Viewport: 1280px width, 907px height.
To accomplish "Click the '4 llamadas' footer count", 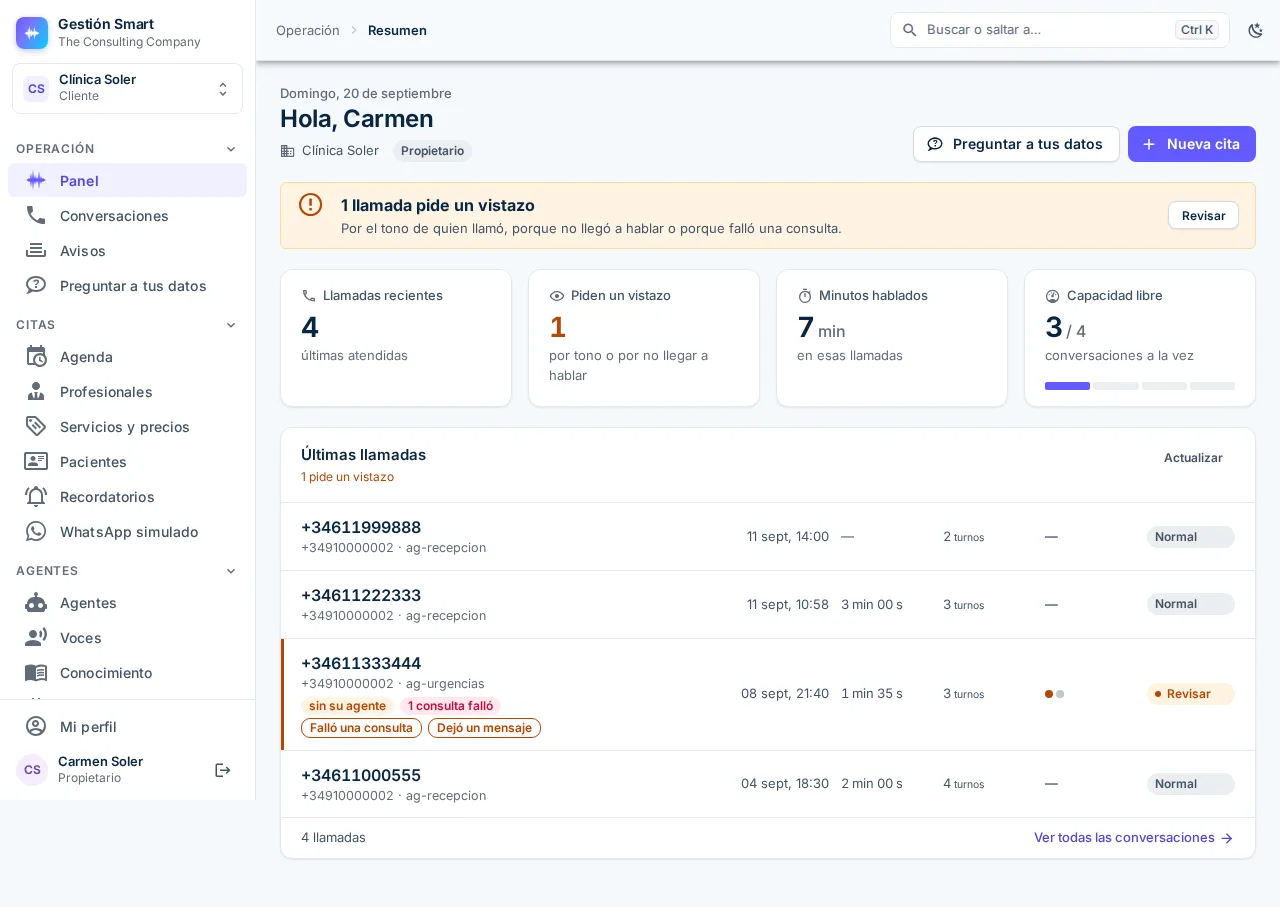I will click(333, 838).
